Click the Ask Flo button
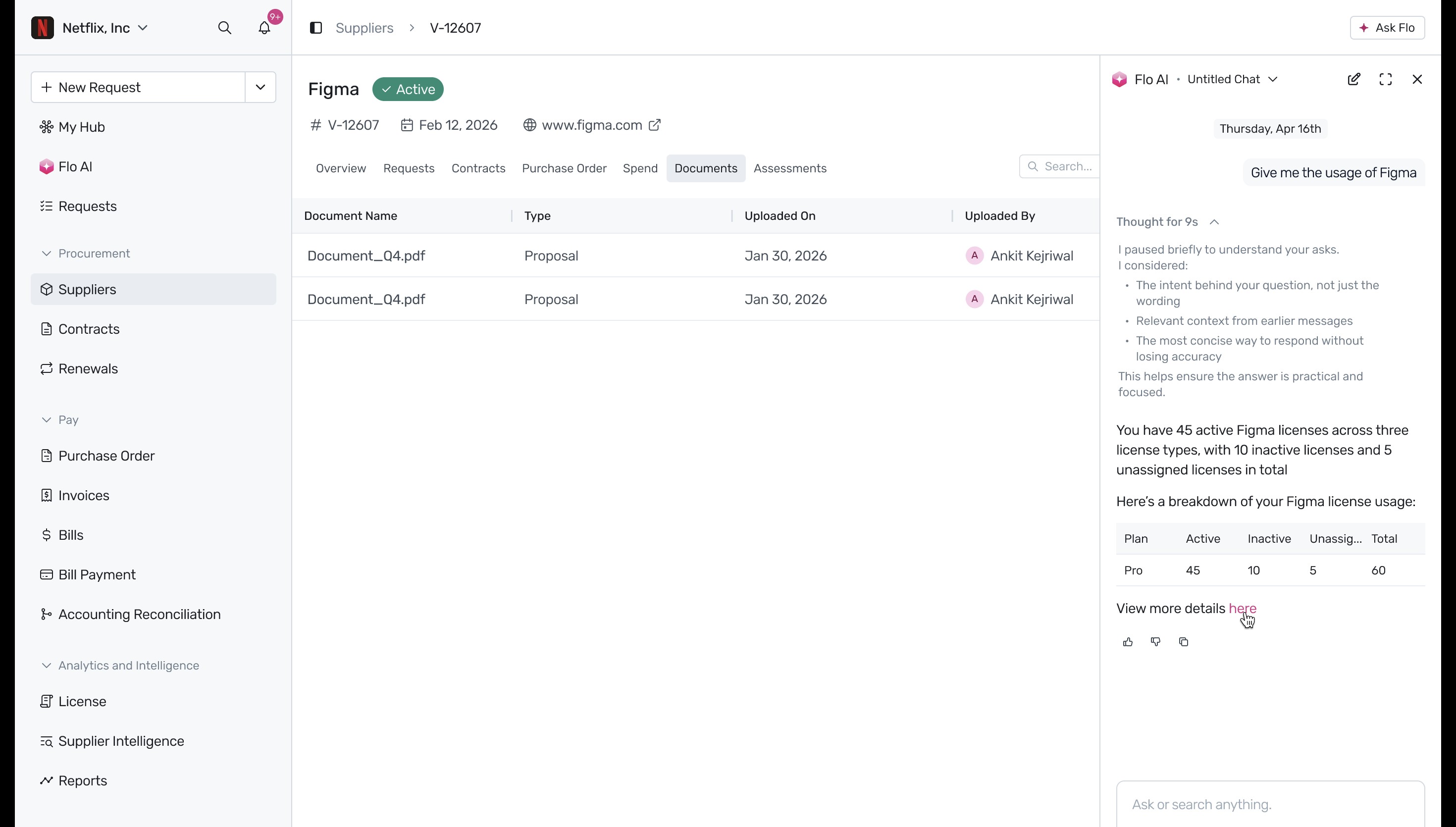1456x827 pixels. pyautogui.click(x=1387, y=28)
